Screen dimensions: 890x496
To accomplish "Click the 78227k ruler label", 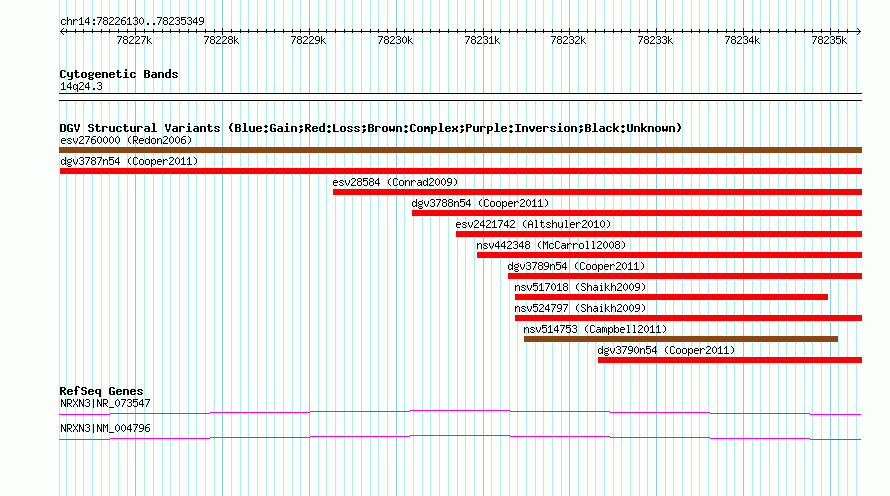I will 134,40.
